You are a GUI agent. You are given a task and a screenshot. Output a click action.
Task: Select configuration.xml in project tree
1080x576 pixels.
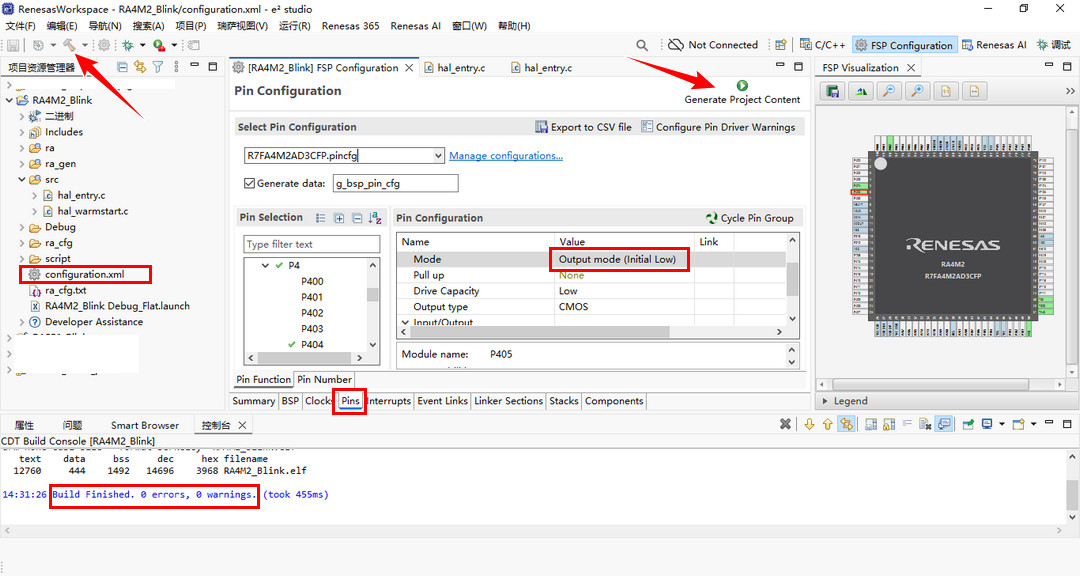[x=85, y=274]
